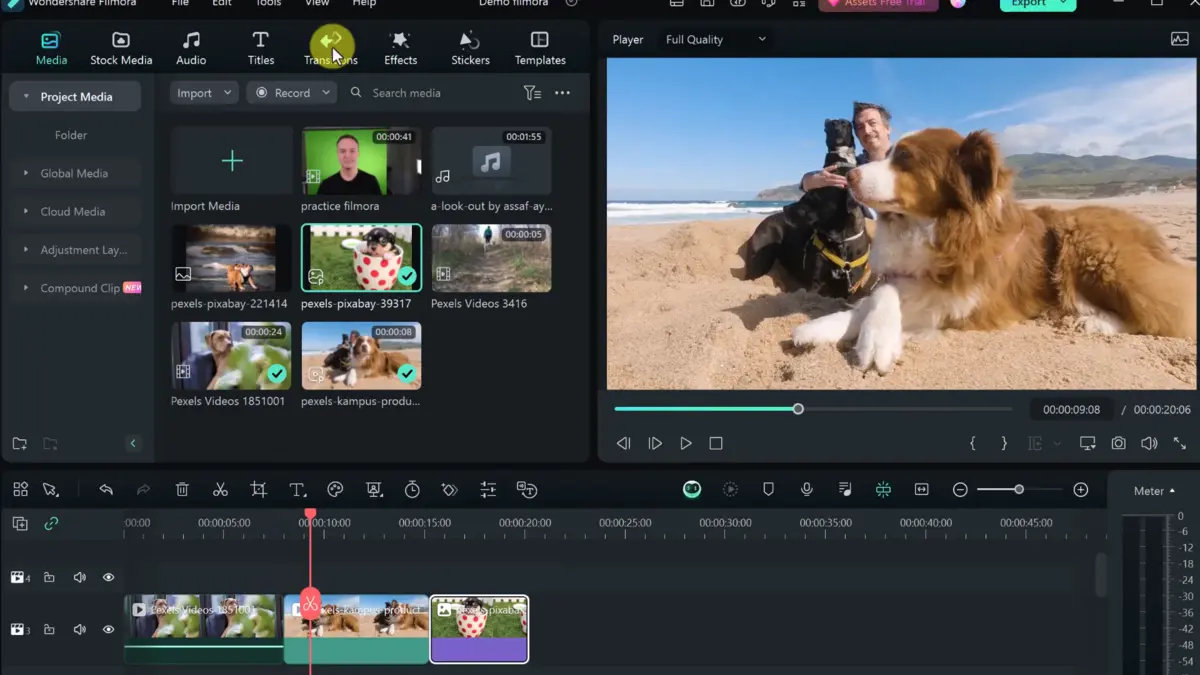Toggle visibility of the bottom video track

click(x=108, y=629)
